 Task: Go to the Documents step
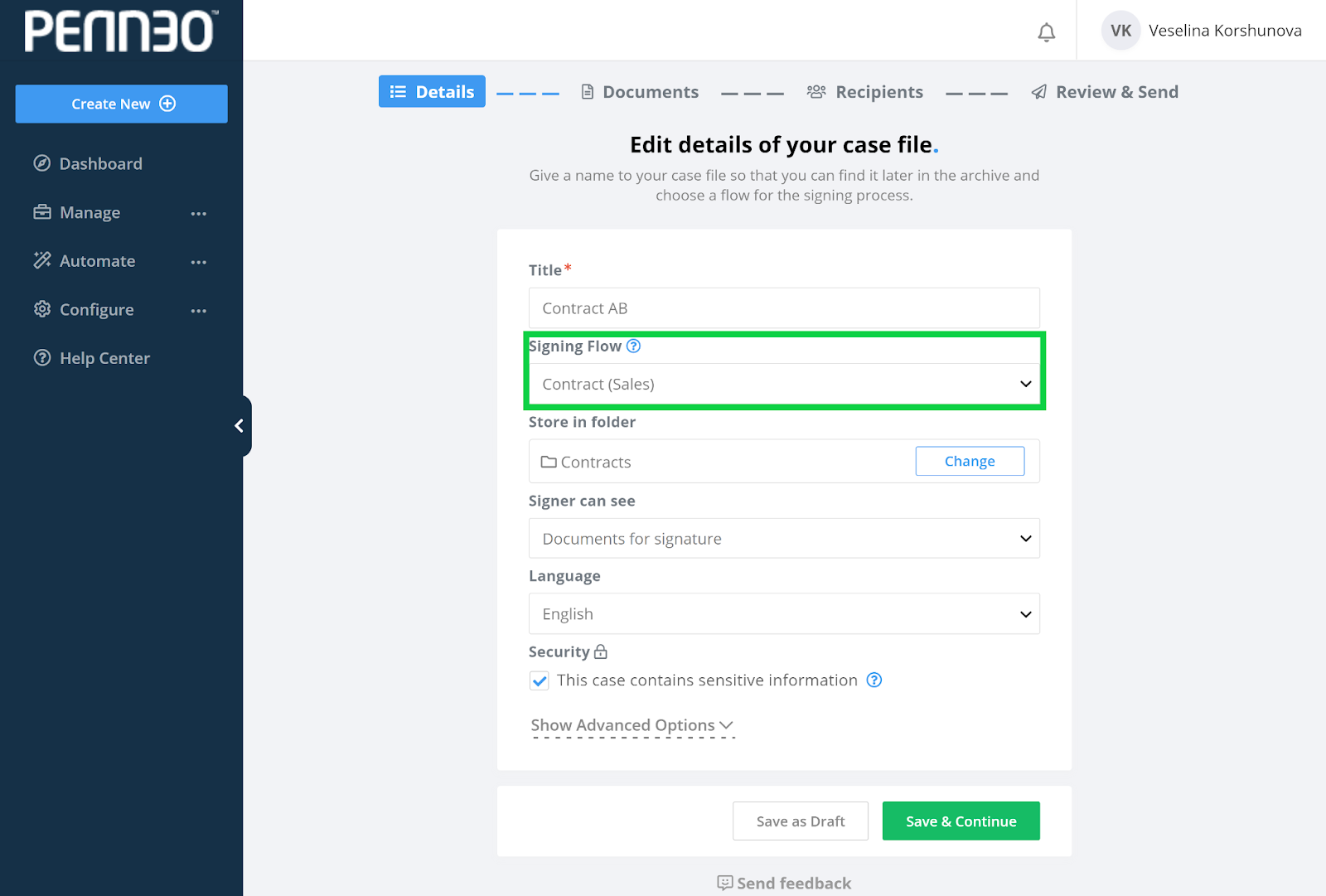[640, 92]
